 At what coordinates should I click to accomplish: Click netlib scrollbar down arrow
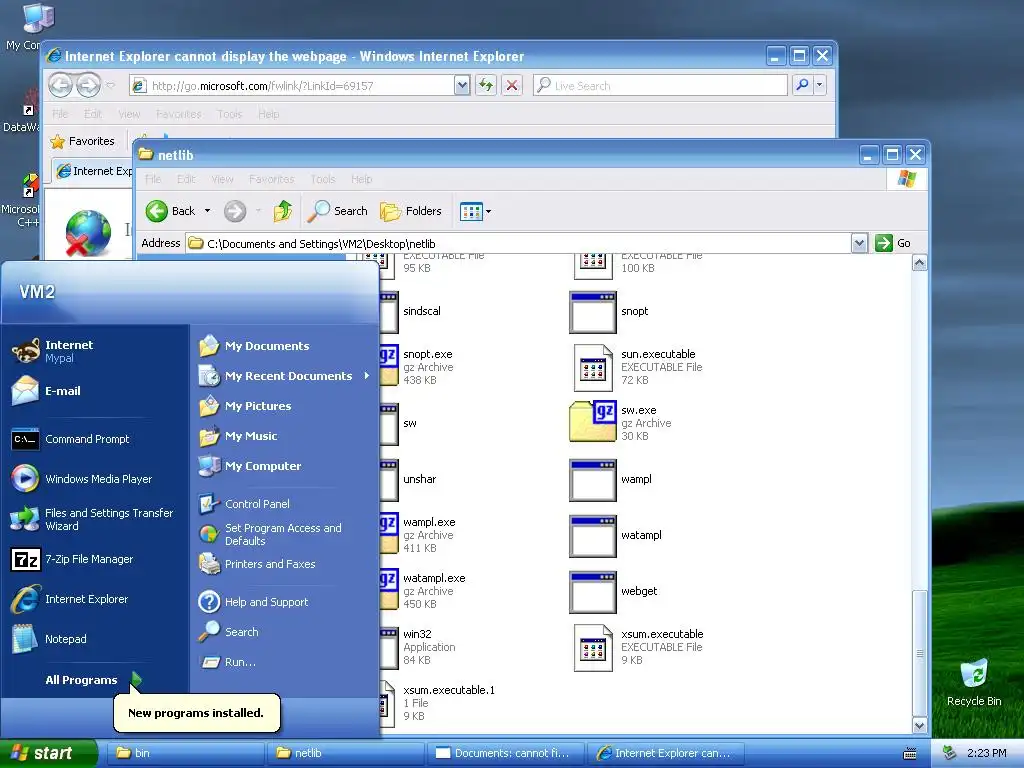920,725
